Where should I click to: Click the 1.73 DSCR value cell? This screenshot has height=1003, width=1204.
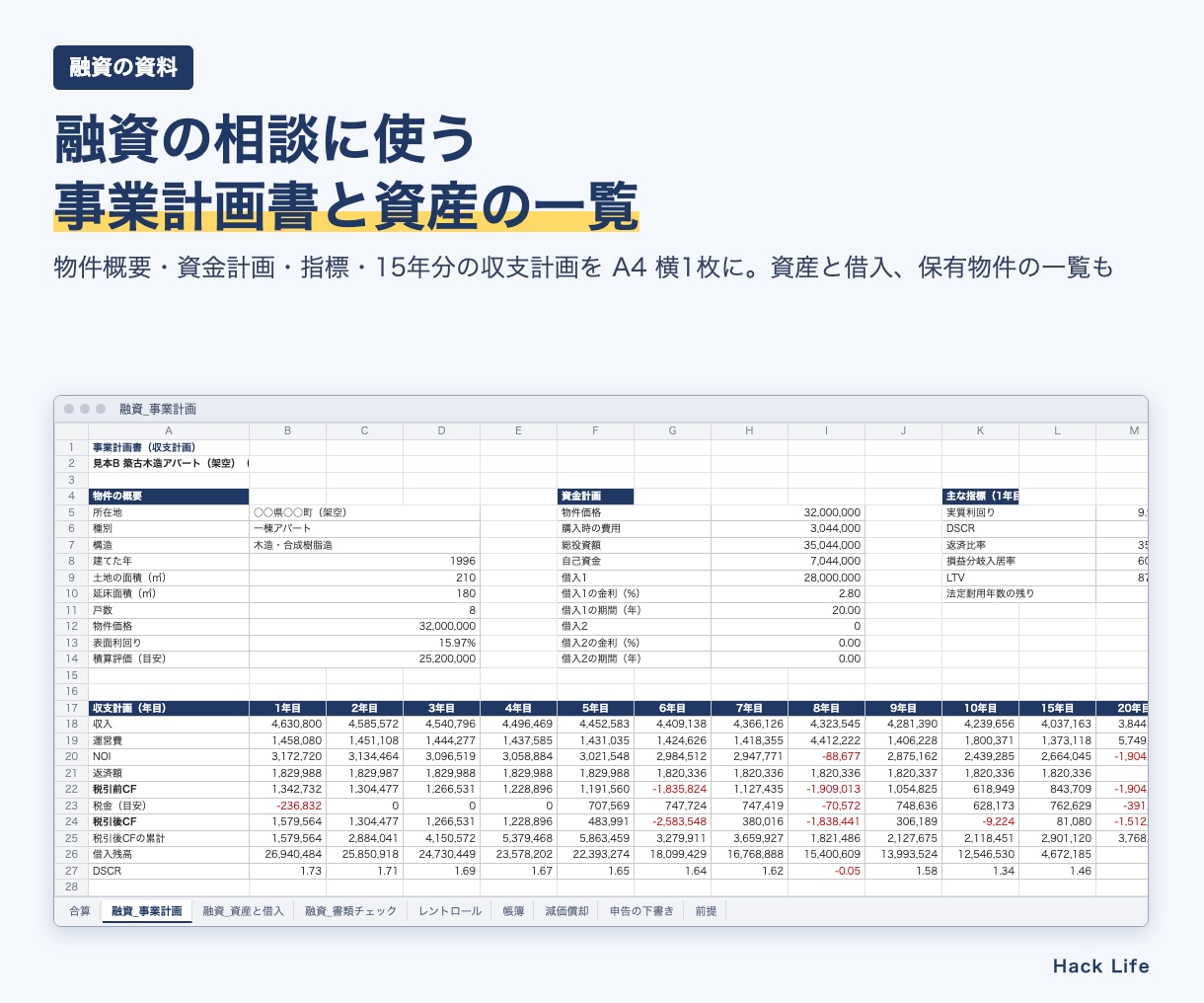coord(287,871)
